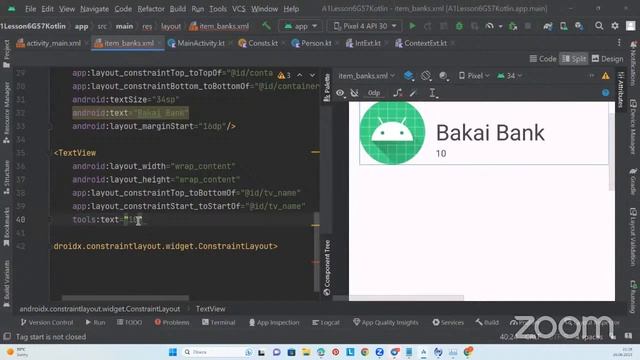Screen dimensions: 640x360
Task: Click the Bakai Bank text in preview
Action: click(x=490, y=133)
